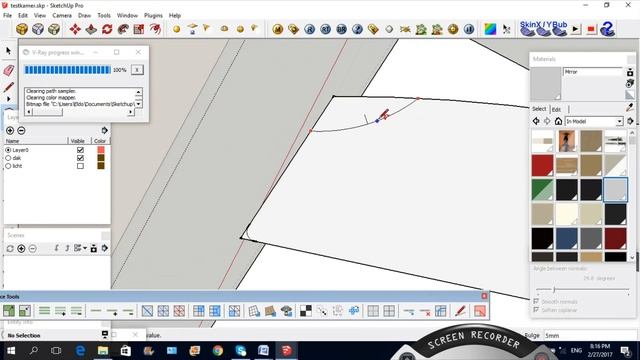Select the red material swatch
This screenshot has height=360, width=640.
pyautogui.click(x=542, y=165)
